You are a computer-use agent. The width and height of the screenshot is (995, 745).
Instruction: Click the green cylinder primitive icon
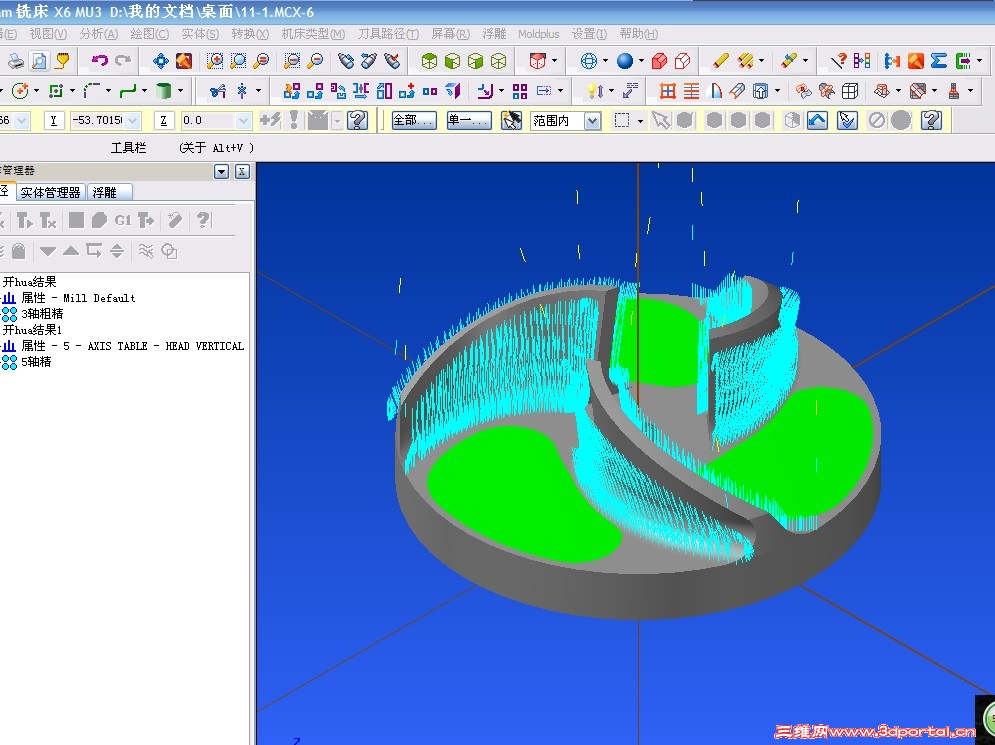(x=164, y=91)
